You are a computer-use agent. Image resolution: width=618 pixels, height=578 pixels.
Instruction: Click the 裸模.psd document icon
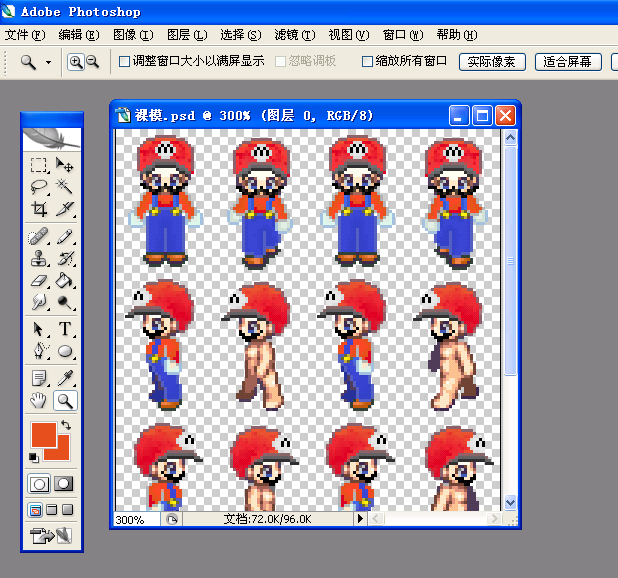pos(123,116)
